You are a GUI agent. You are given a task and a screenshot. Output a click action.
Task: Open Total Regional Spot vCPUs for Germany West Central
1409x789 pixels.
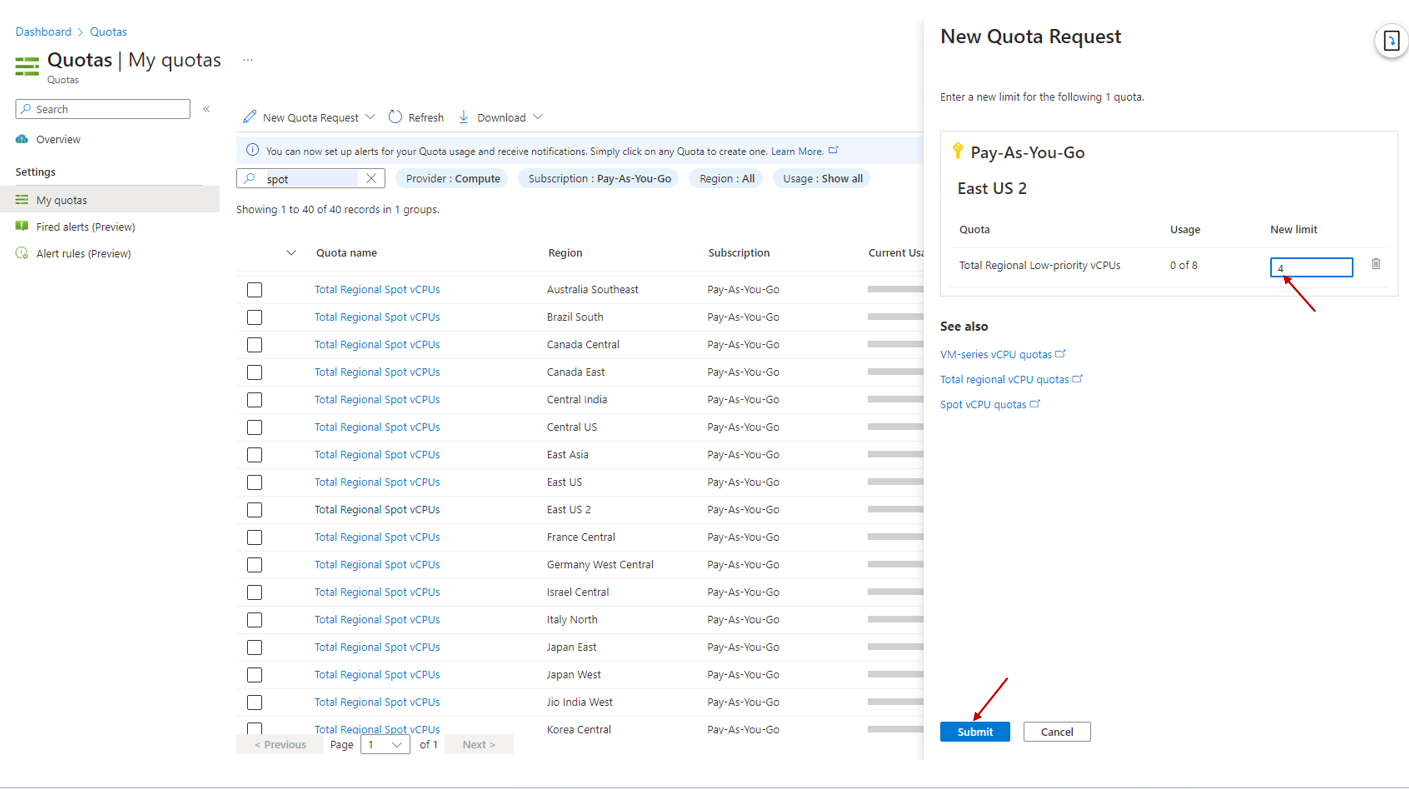click(377, 565)
